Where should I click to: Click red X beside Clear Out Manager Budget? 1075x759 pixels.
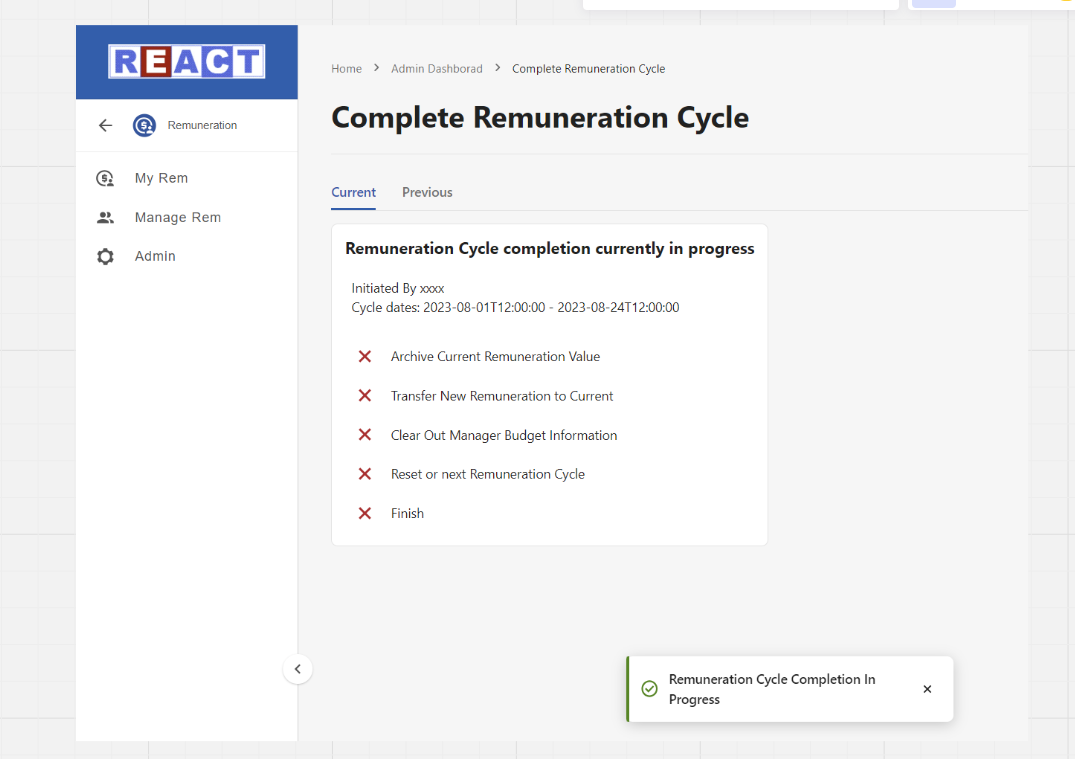point(365,435)
